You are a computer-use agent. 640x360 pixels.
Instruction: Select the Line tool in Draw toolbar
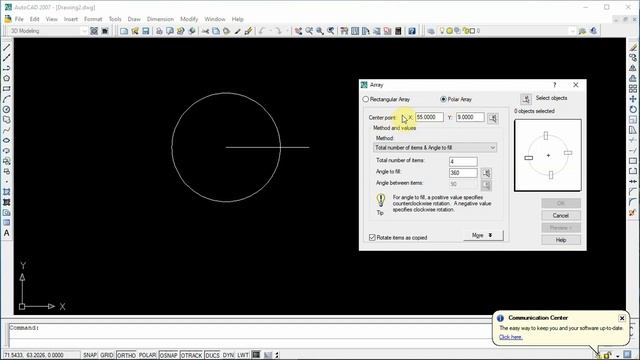7,48
